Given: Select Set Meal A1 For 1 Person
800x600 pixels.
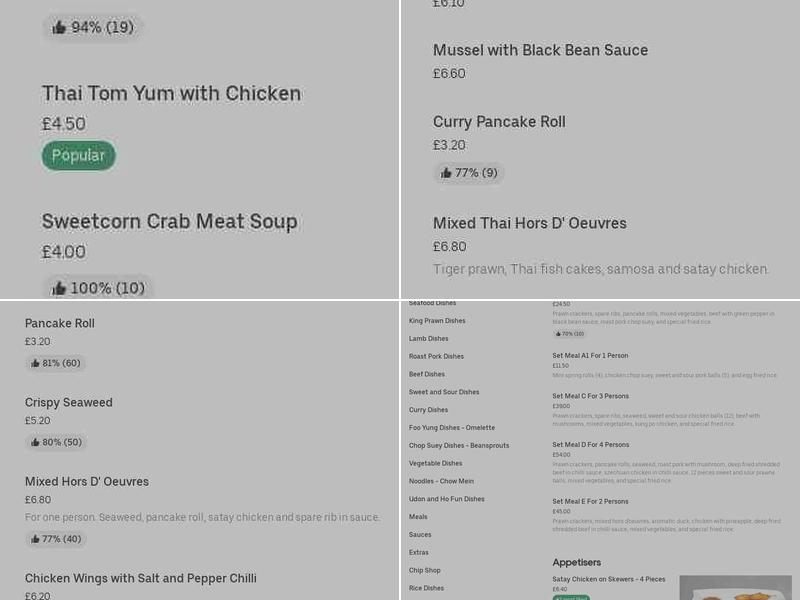Looking at the screenshot, I should pyautogui.click(x=588, y=354).
